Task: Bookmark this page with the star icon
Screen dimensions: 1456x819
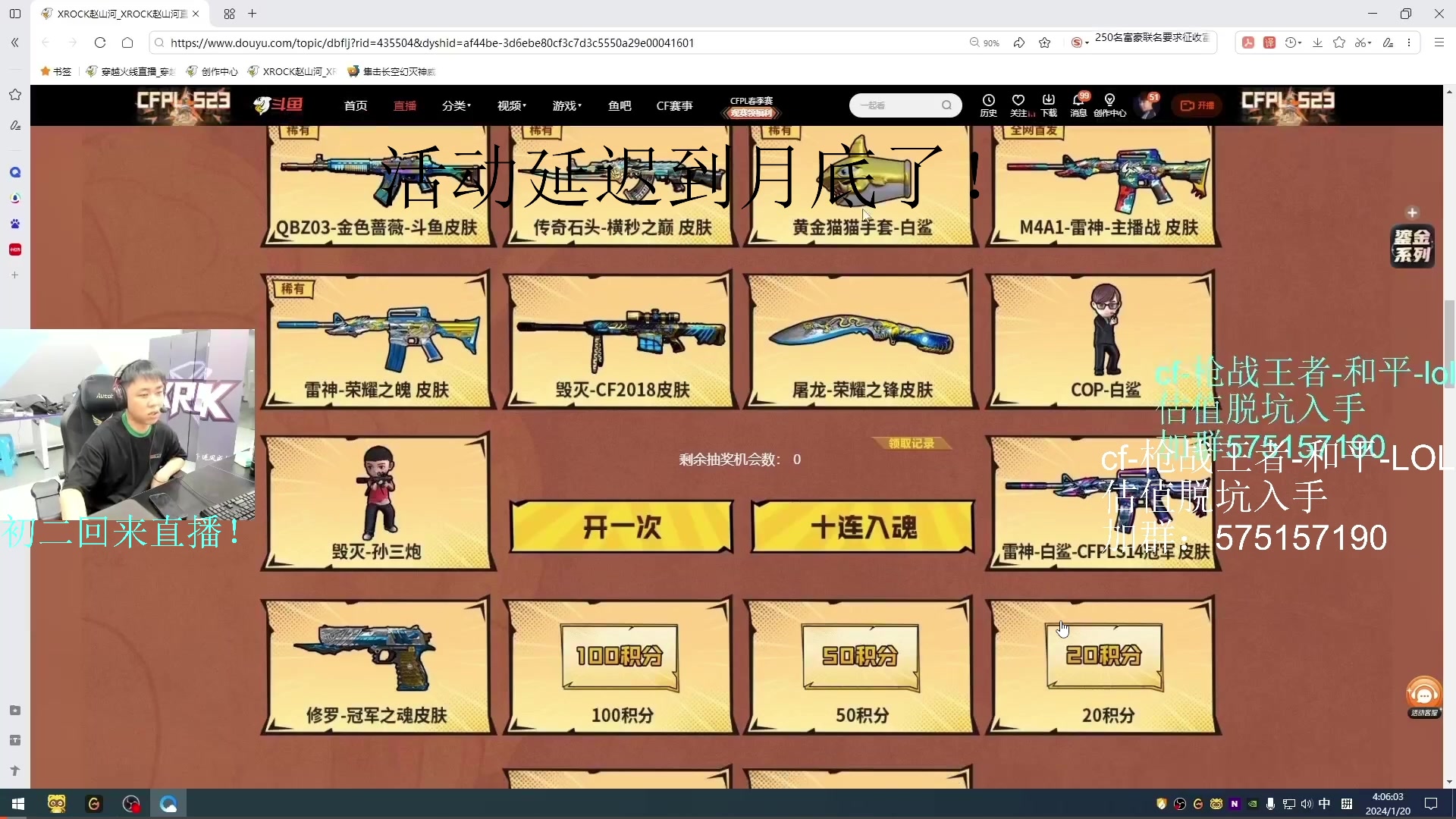Action: (x=1044, y=42)
